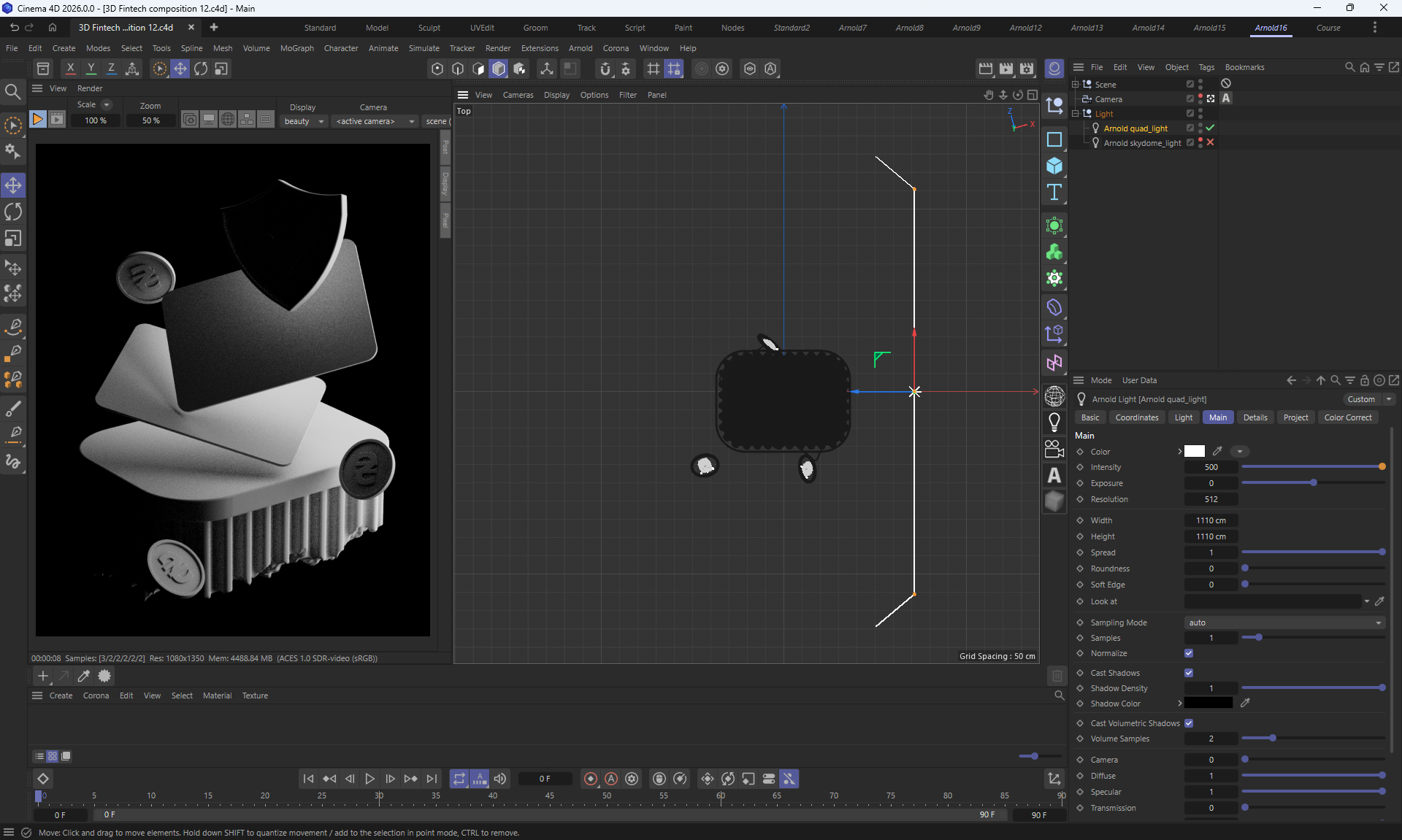Viewport: 1402px width, 840px height.
Task: Collapse the Light group in object tree
Action: pyautogui.click(x=1076, y=114)
